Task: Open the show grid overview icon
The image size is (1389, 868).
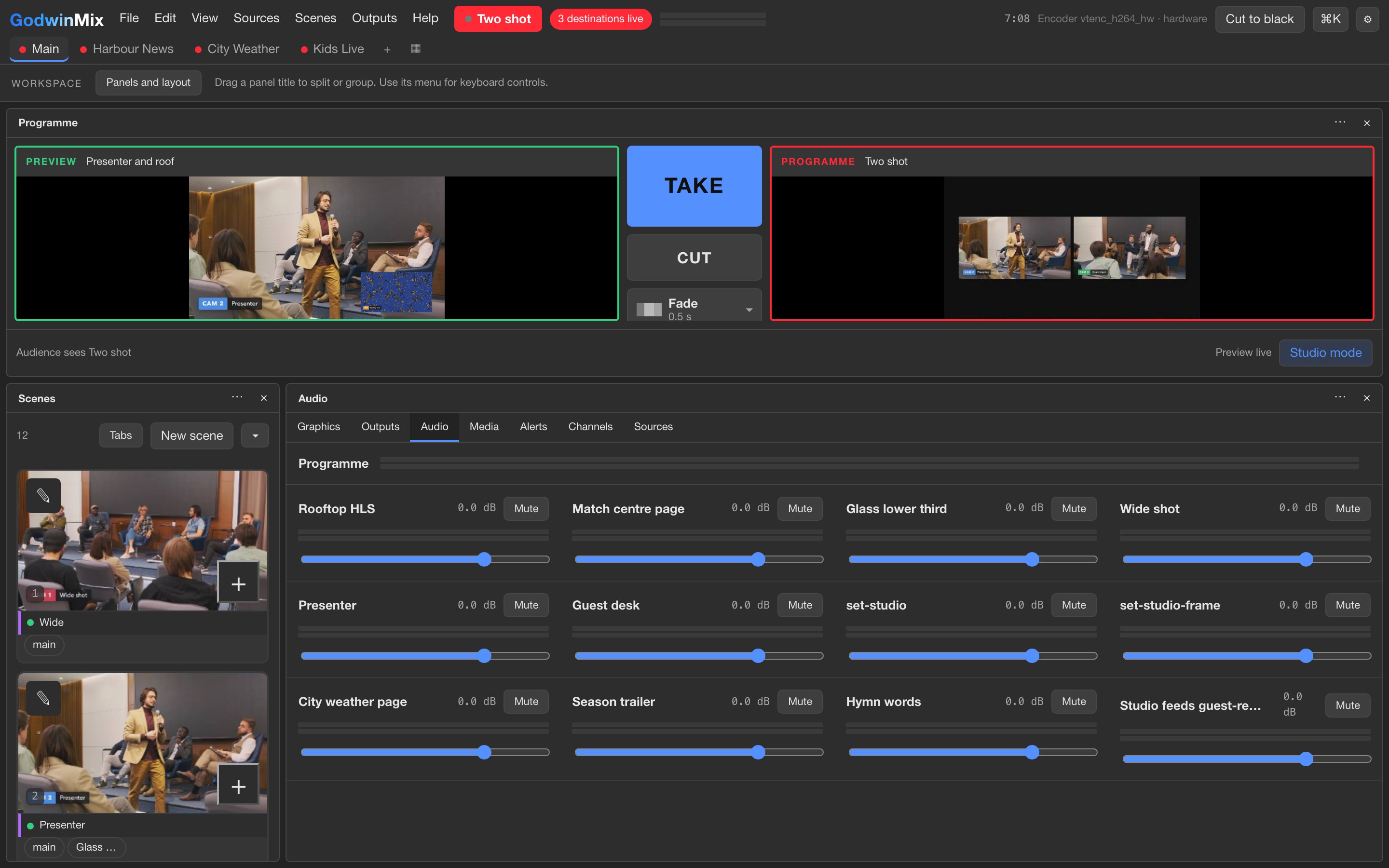Action: pyautogui.click(x=416, y=49)
